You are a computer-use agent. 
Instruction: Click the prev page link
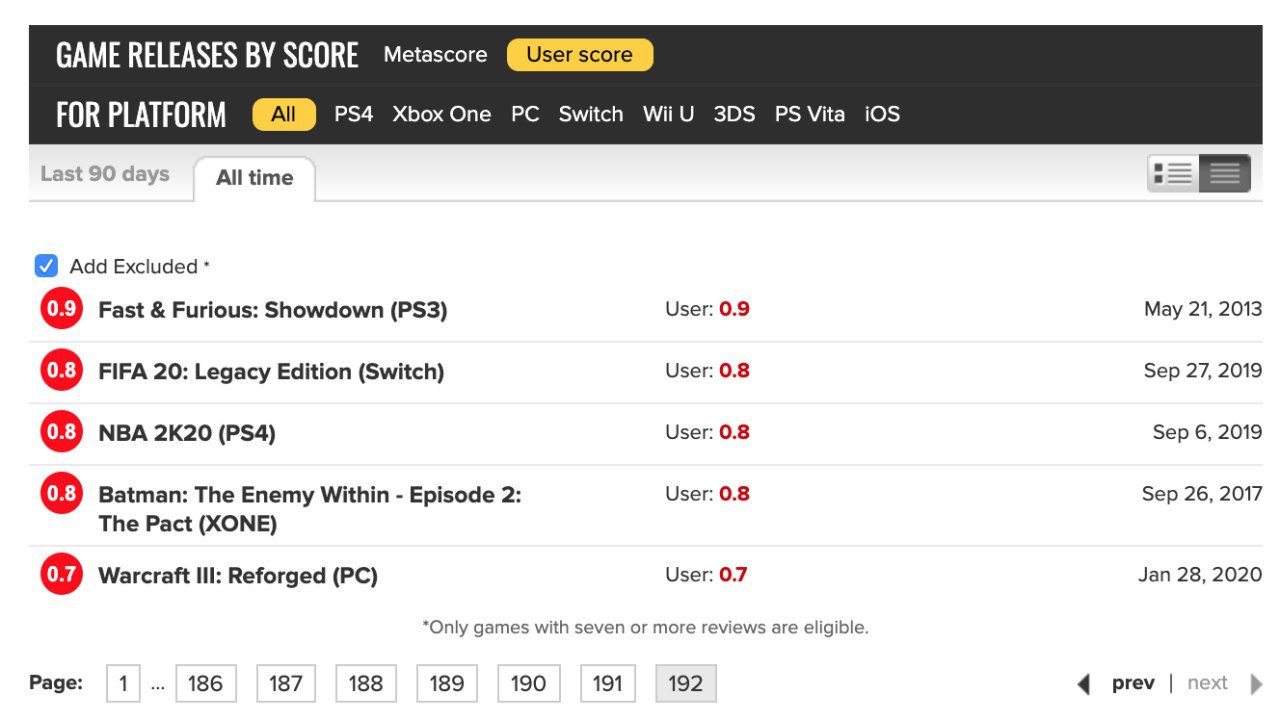point(1133,683)
